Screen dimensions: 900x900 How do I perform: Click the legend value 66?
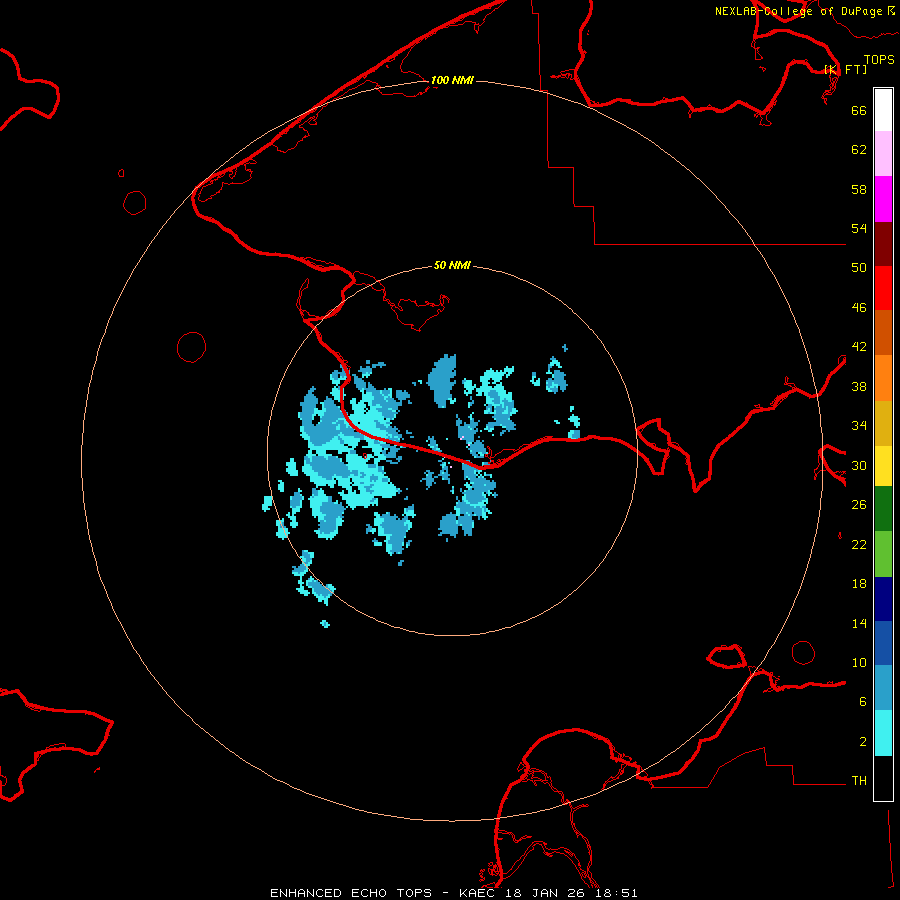click(x=859, y=110)
